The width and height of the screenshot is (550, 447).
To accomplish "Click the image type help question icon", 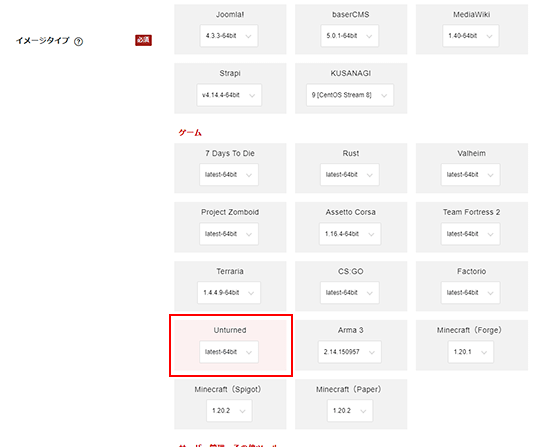I will tap(79, 41).
